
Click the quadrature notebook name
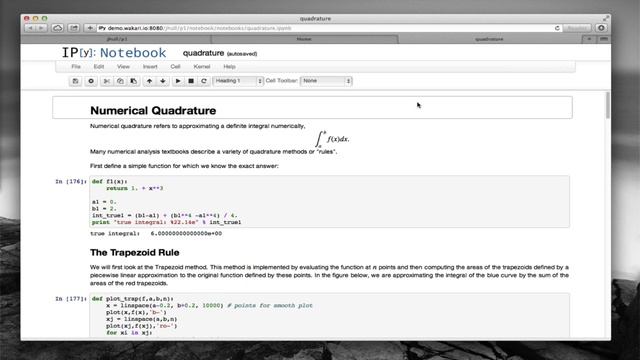pos(203,53)
